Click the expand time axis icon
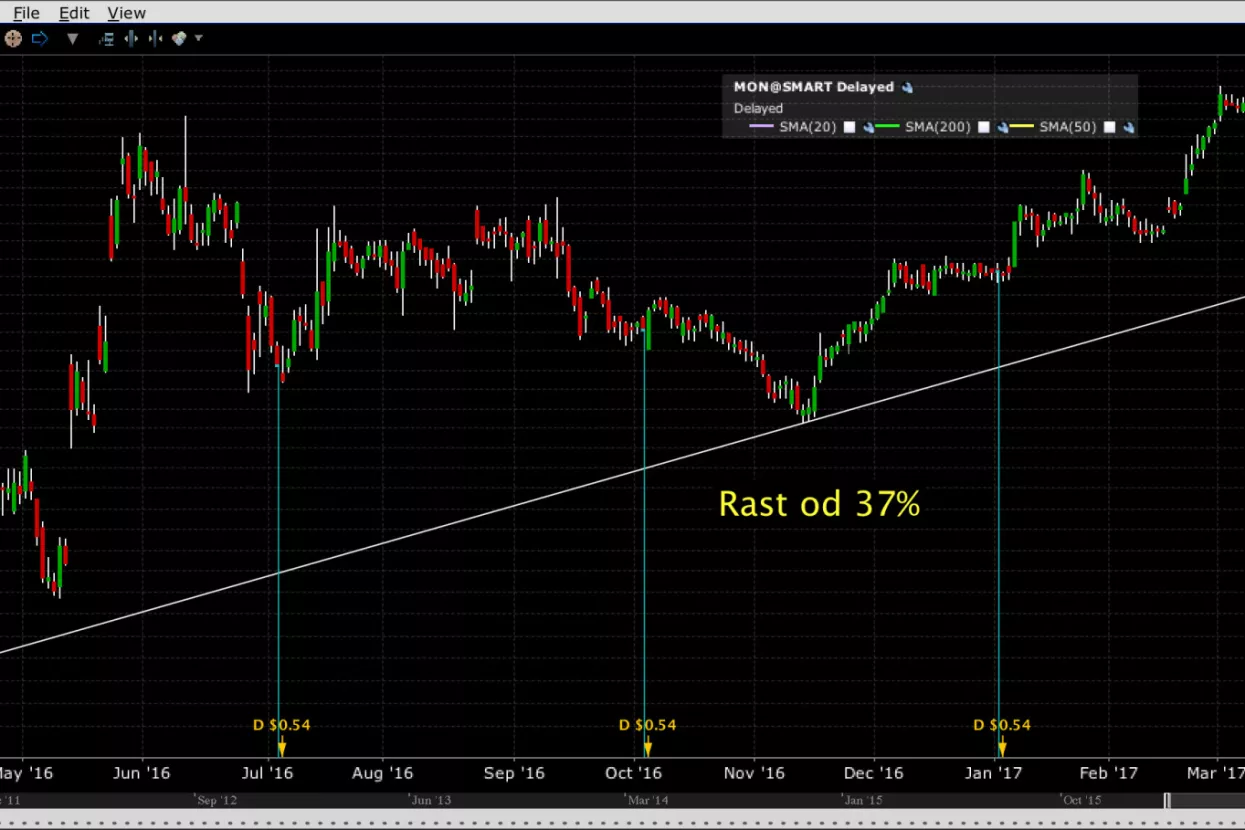The image size is (1245, 830). click(x=131, y=39)
